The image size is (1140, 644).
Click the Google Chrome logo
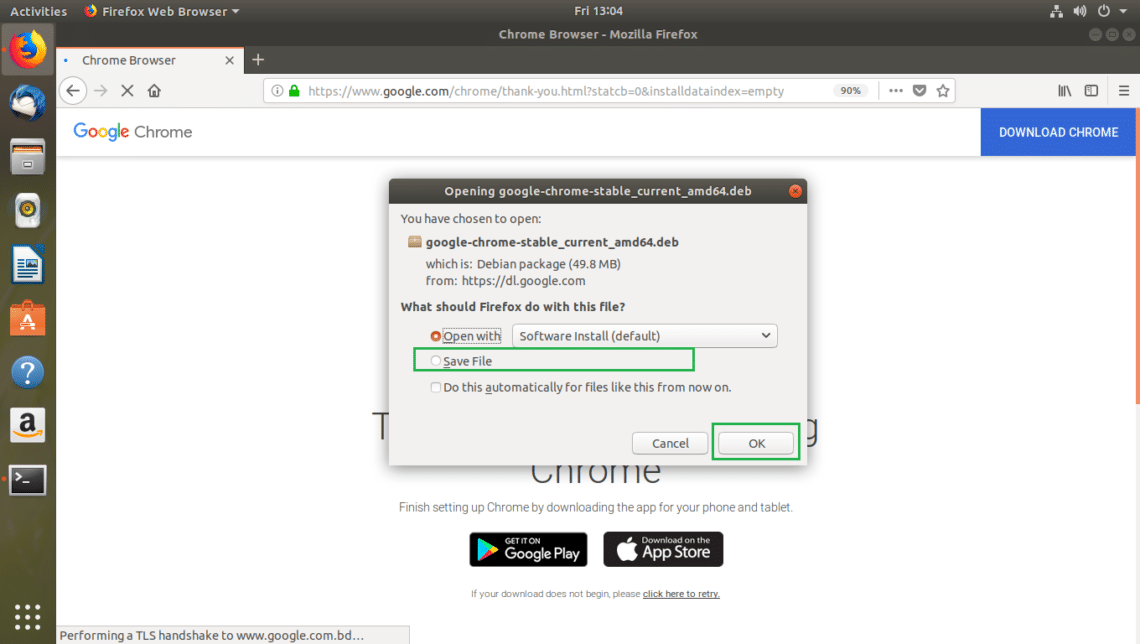[x=133, y=132]
